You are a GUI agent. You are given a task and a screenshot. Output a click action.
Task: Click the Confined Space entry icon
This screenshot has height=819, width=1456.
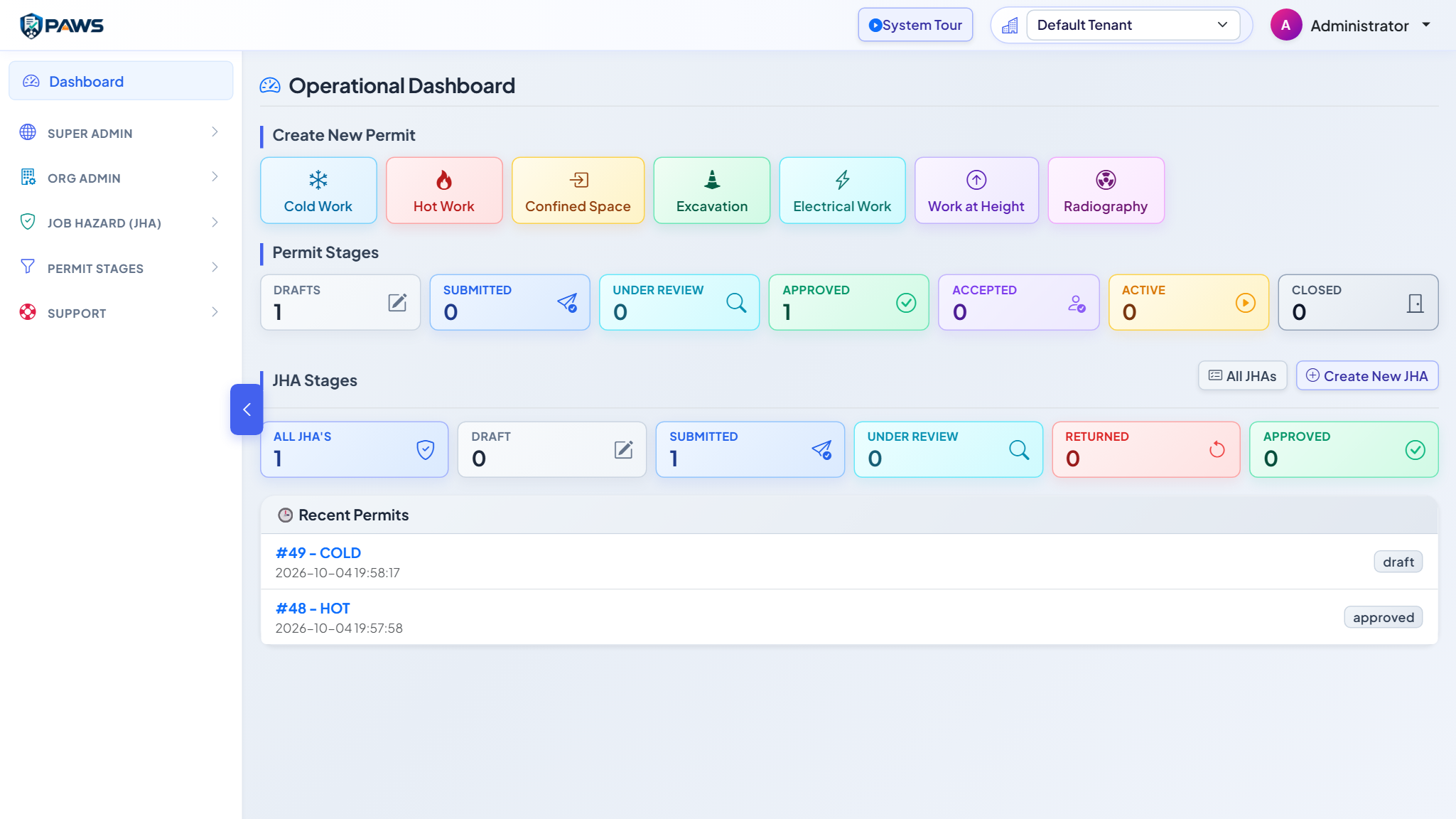pos(578,180)
